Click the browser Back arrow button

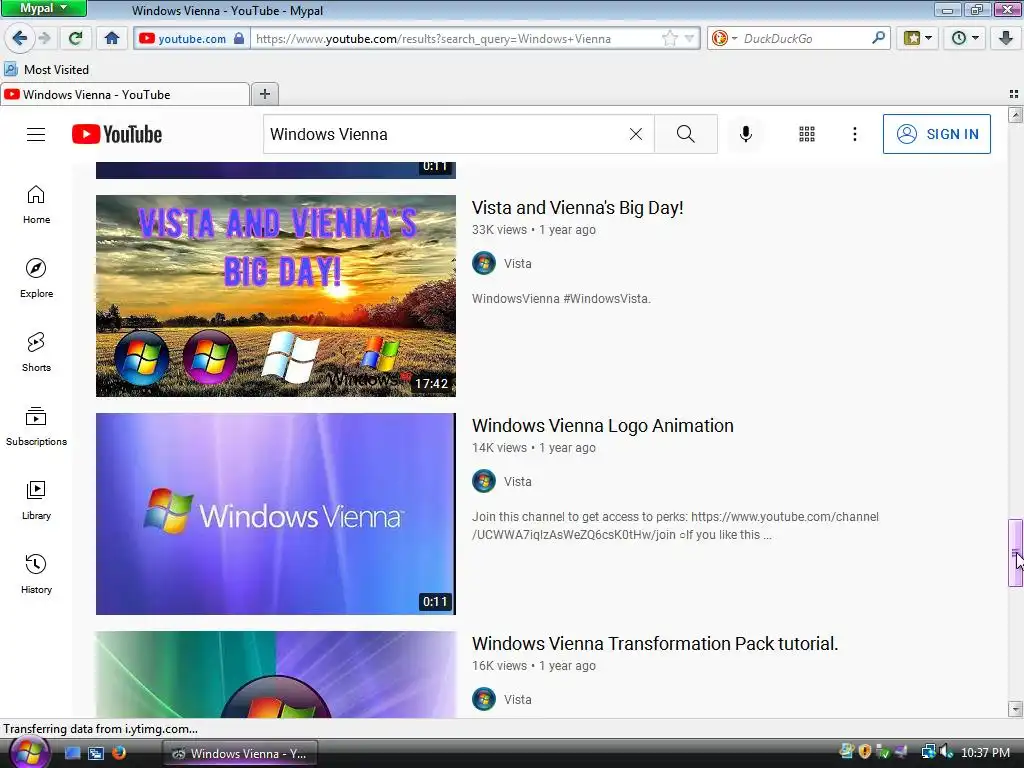click(x=20, y=38)
